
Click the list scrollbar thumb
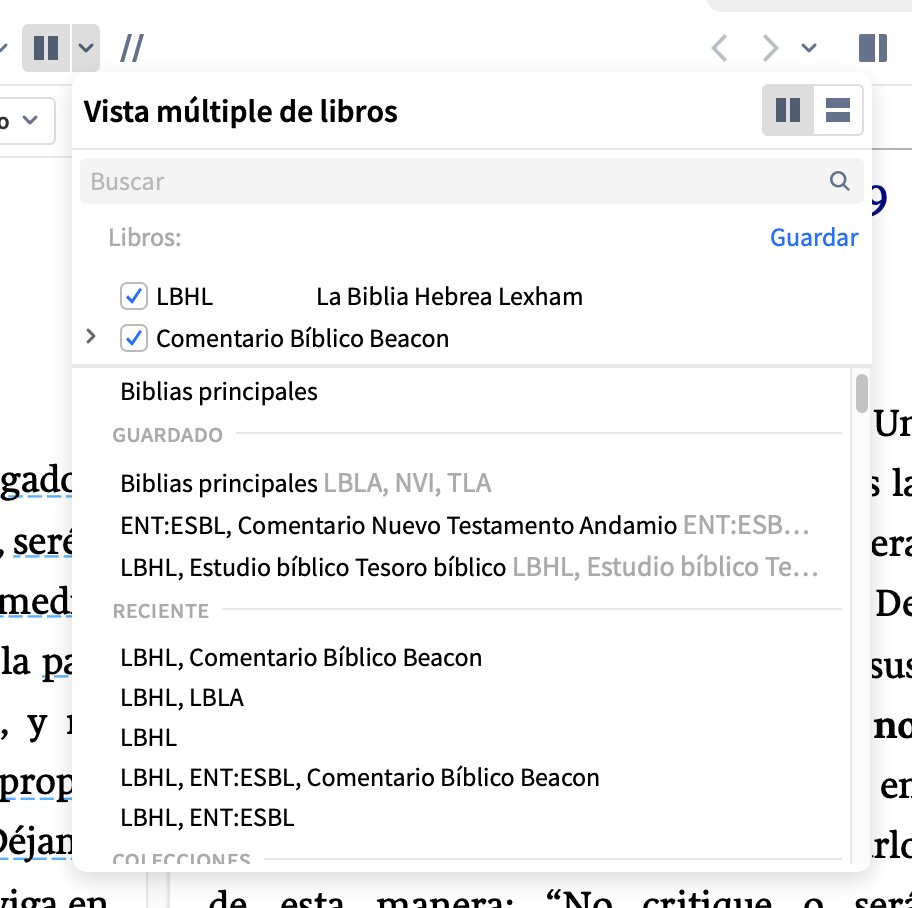pos(861,394)
